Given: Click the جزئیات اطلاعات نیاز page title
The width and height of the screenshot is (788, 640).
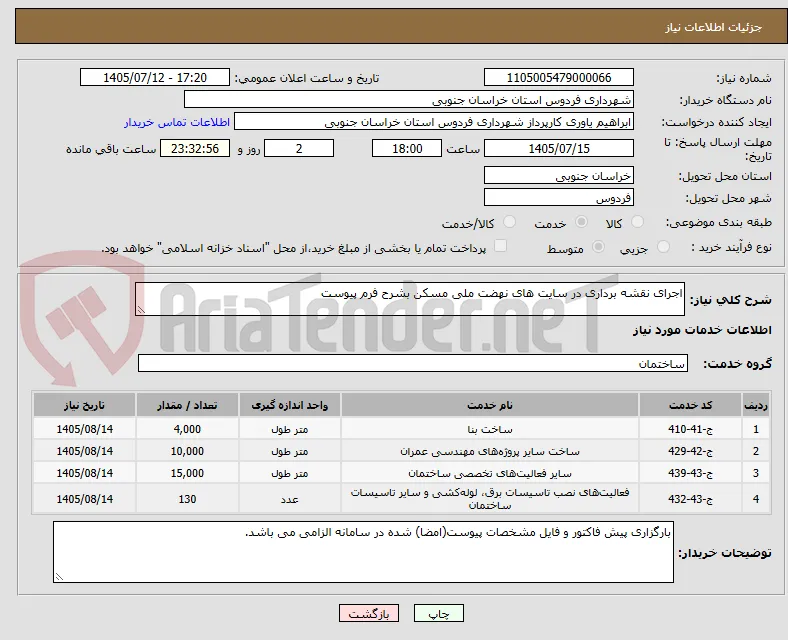Looking at the screenshot, I should (714, 27).
